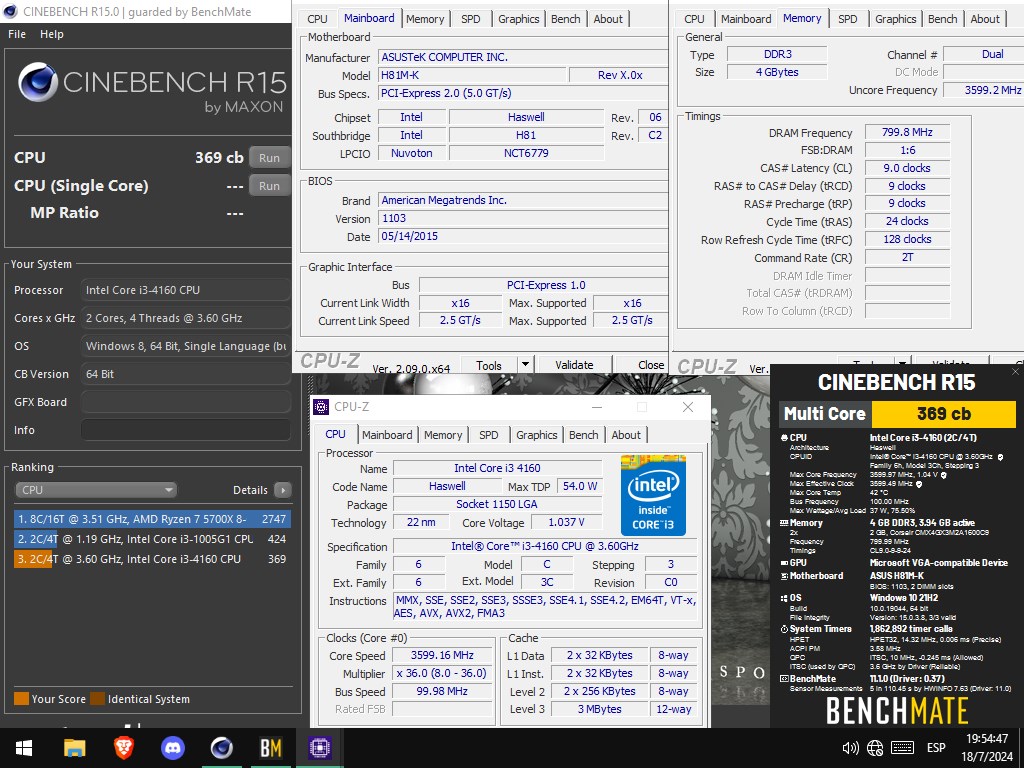This screenshot has height=768, width=1024.
Task: Click the Intel Core i3 logo badge
Action: (x=653, y=495)
